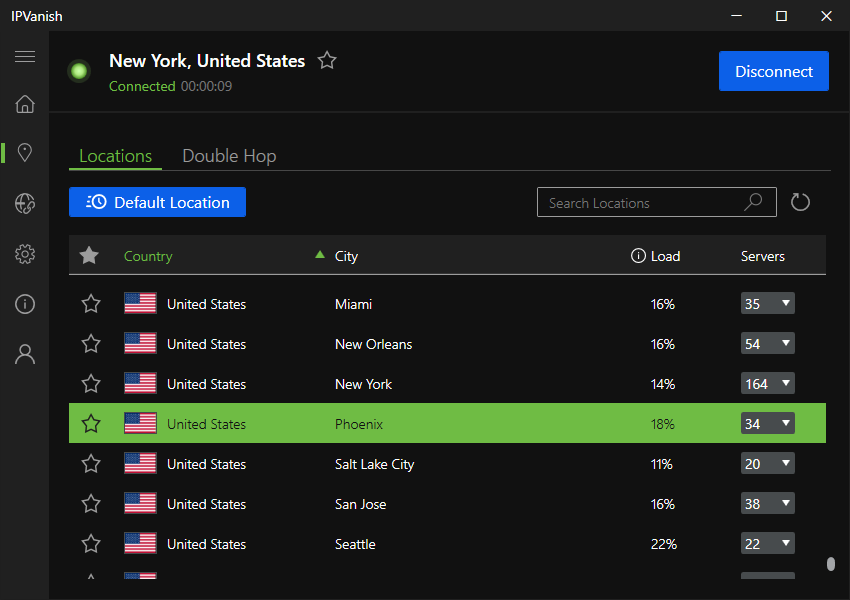Open New York servers dropdown showing 164
The width and height of the screenshot is (850, 600).
tap(768, 384)
